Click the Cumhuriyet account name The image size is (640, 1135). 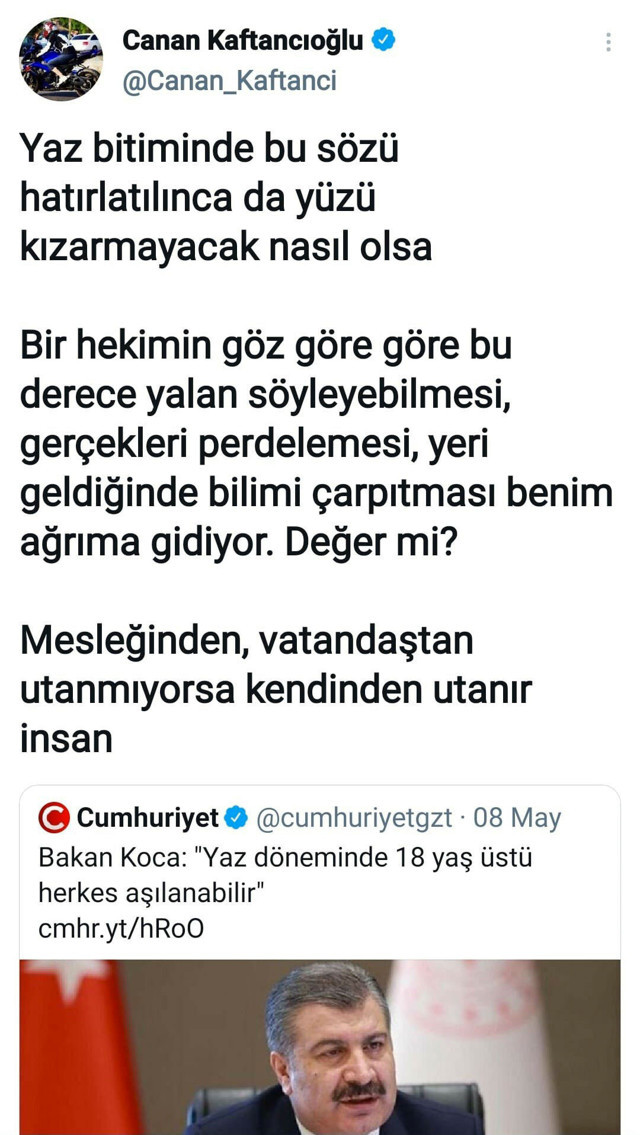tap(150, 817)
